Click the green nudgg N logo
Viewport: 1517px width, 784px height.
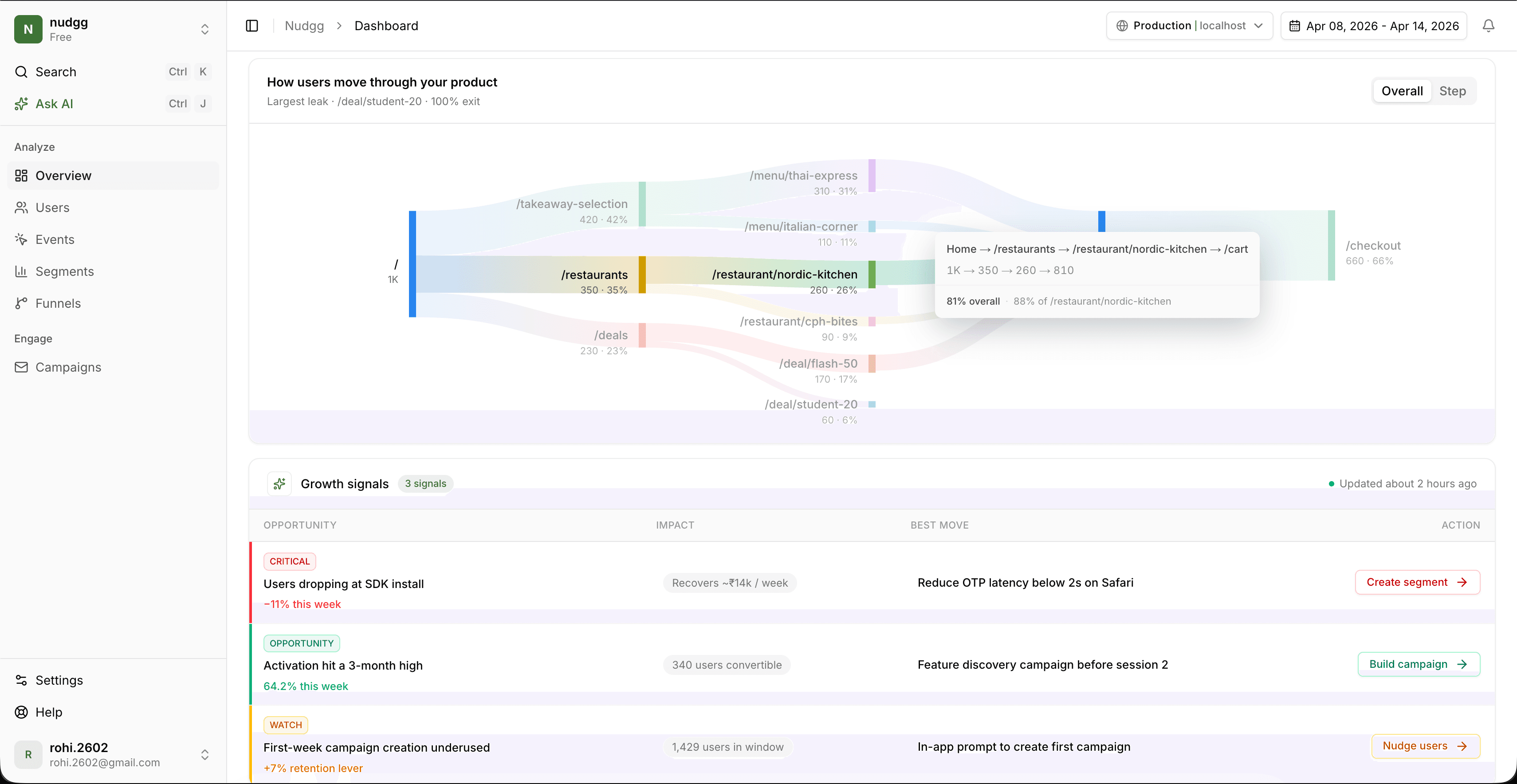tap(28, 29)
